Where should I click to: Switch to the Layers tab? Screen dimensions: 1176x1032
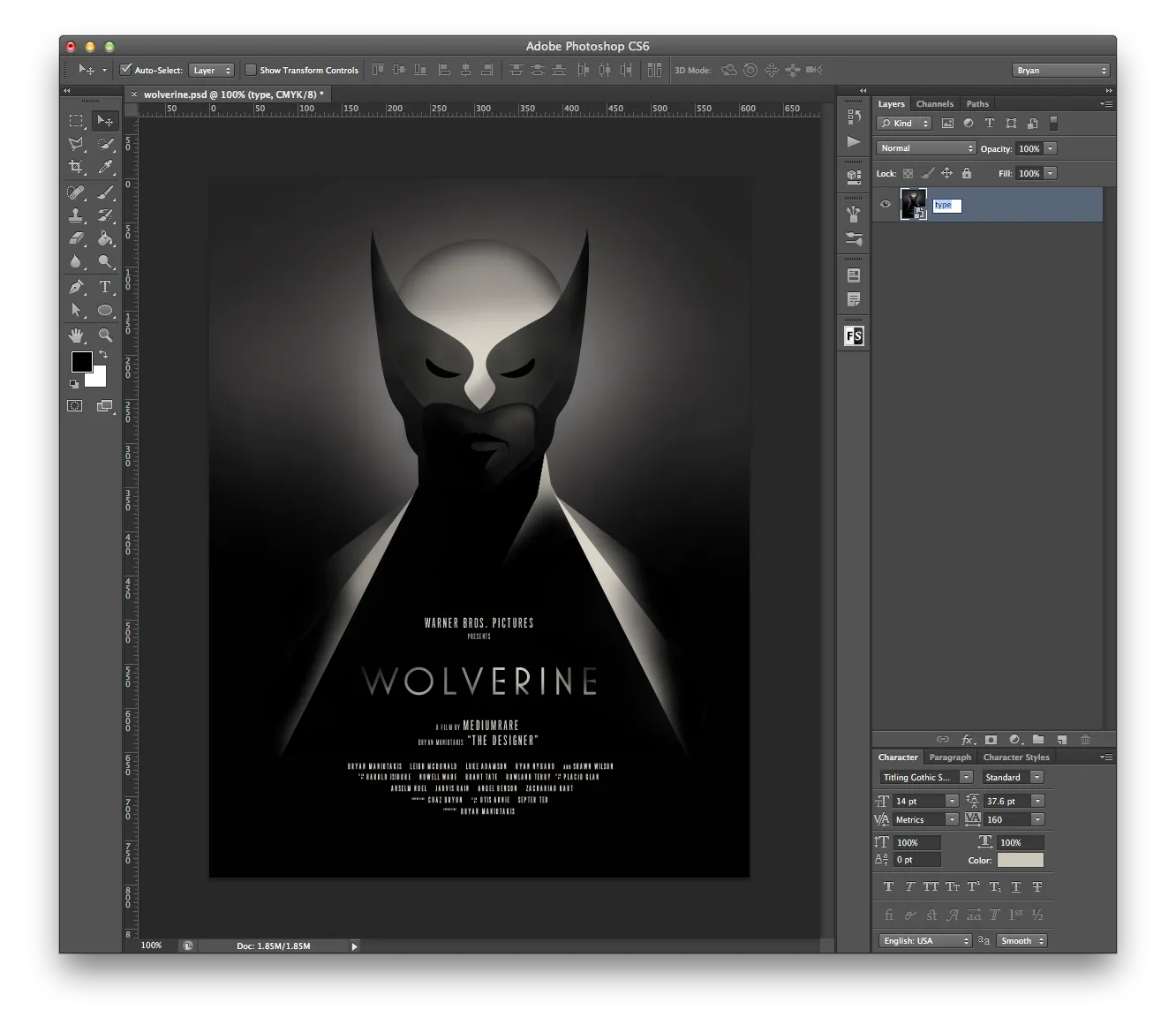tap(891, 104)
